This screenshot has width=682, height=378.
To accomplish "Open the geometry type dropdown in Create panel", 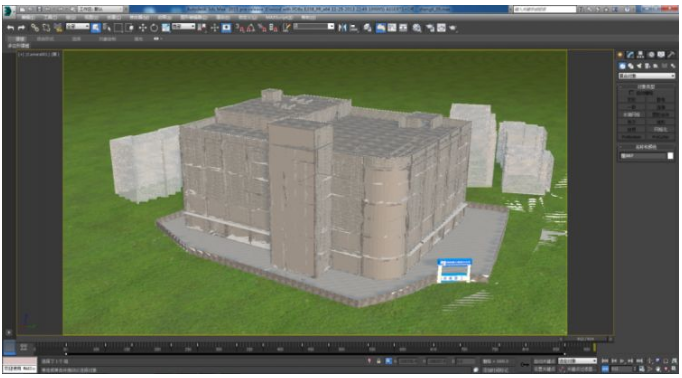I will tap(646, 76).
